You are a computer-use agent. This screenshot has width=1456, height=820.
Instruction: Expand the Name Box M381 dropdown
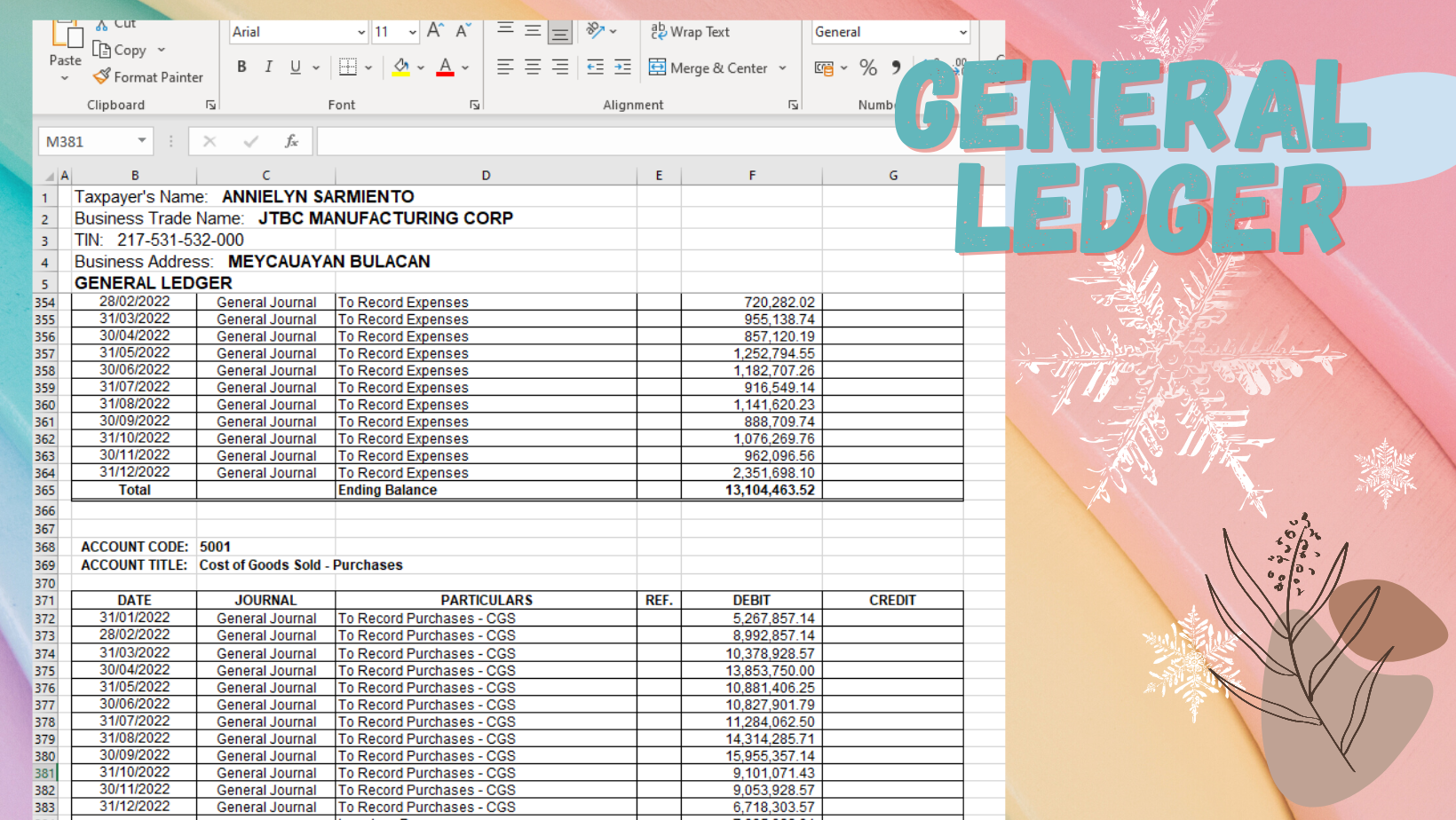pos(142,141)
